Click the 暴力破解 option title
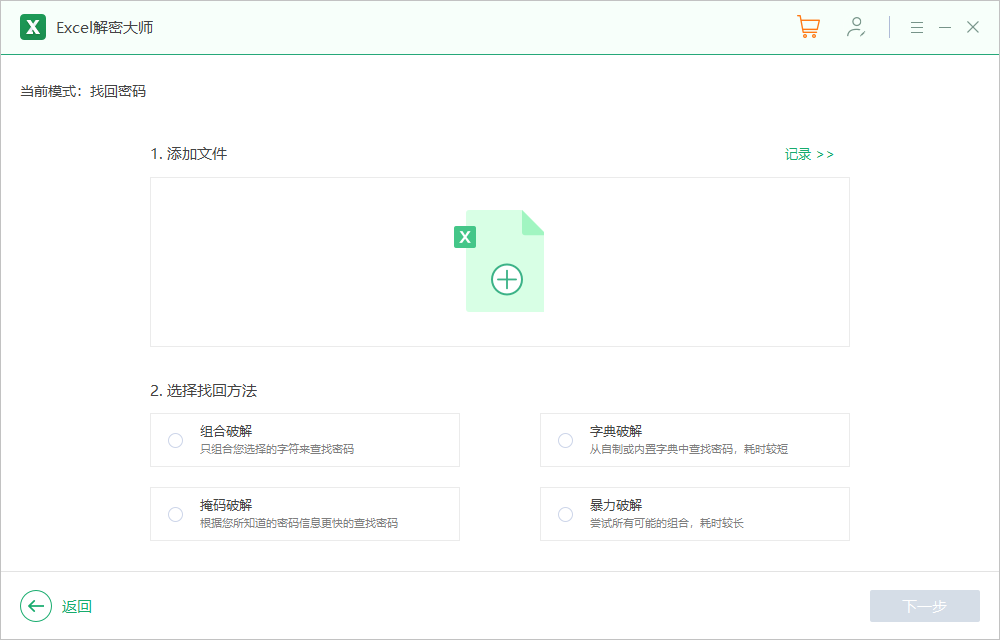Screen dimensions: 1000x640 [x=615, y=505]
